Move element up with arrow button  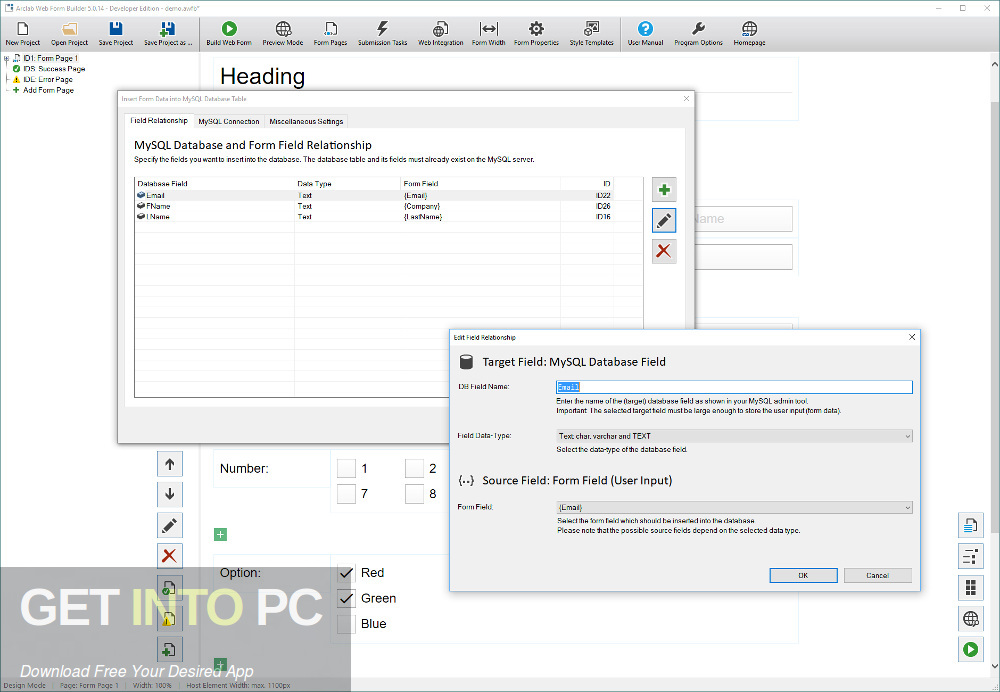click(x=170, y=464)
